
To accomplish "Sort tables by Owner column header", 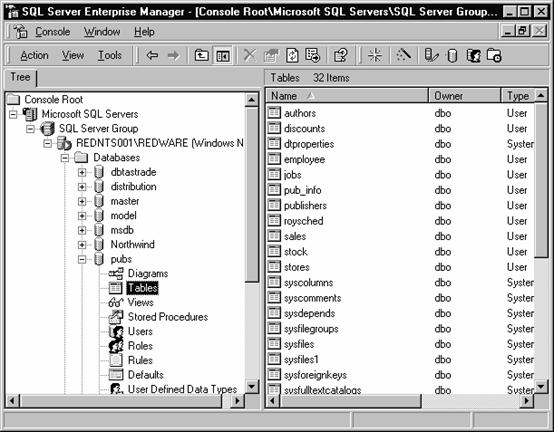I will pyautogui.click(x=464, y=96).
